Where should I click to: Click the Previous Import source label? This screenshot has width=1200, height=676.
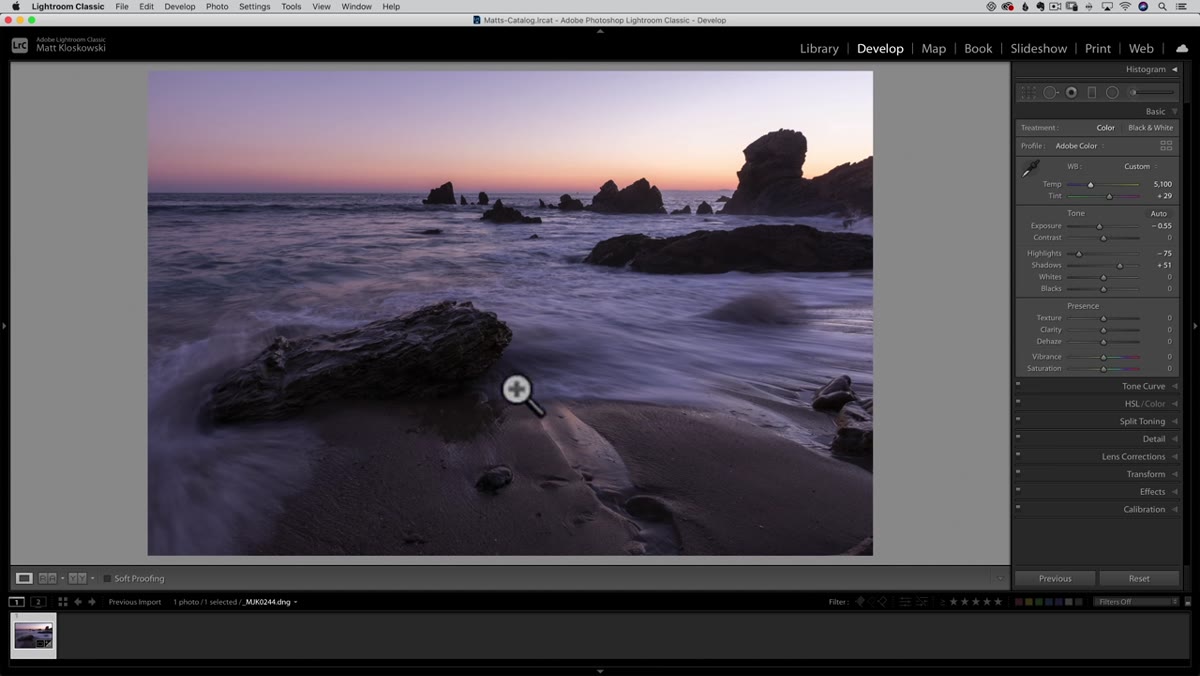[x=135, y=602]
